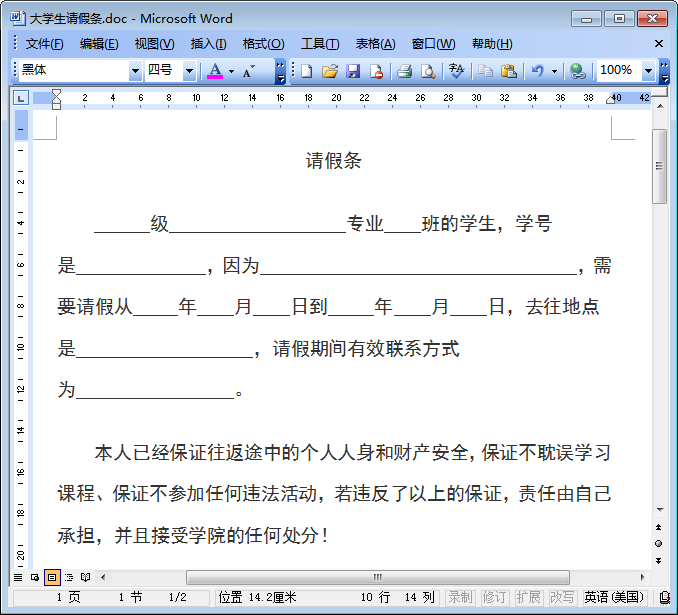Click the 请假条 title in the document
This screenshot has height=615, width=678.
(x=333, y=161)
